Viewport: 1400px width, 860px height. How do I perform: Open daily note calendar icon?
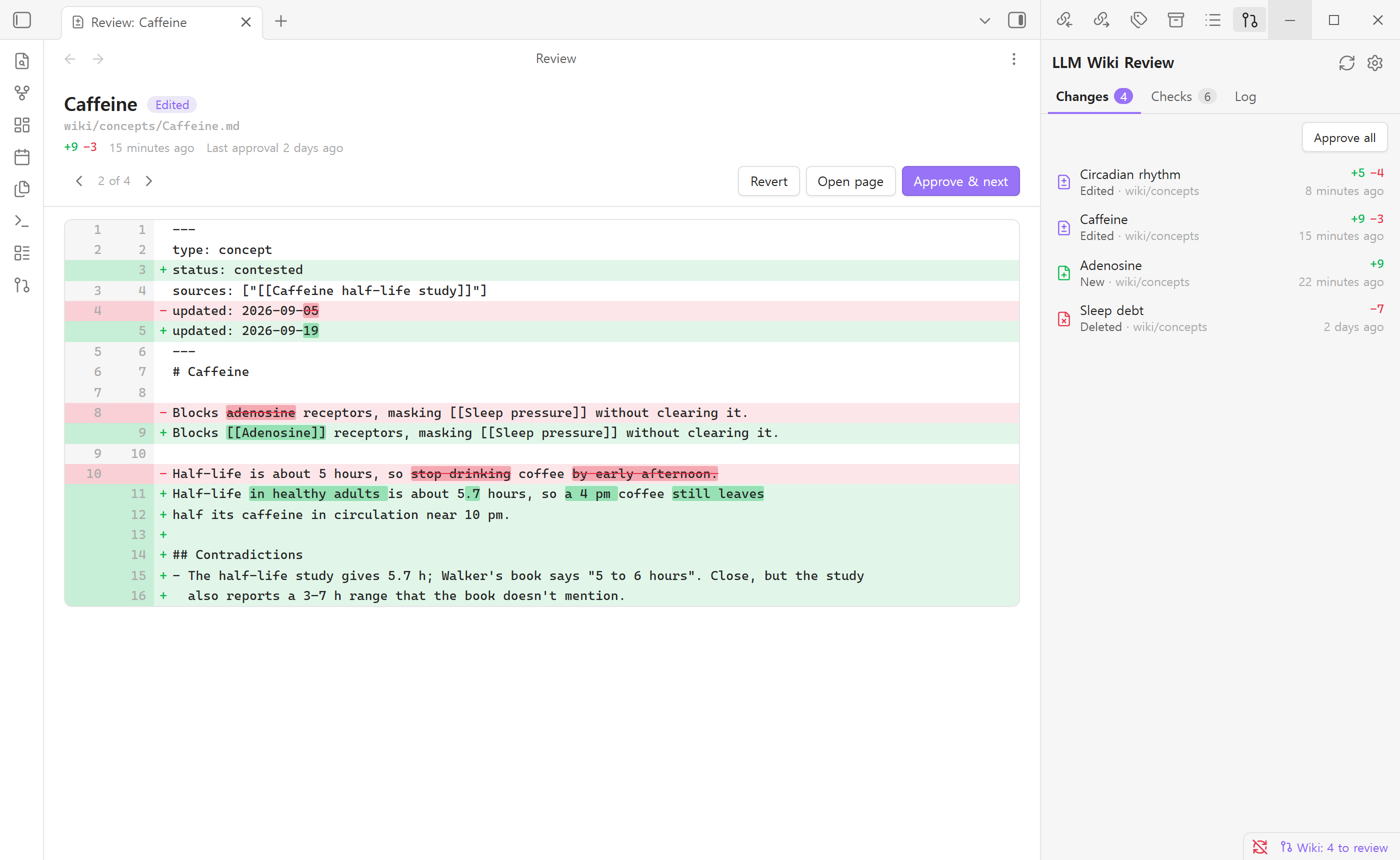pos(21,156)
